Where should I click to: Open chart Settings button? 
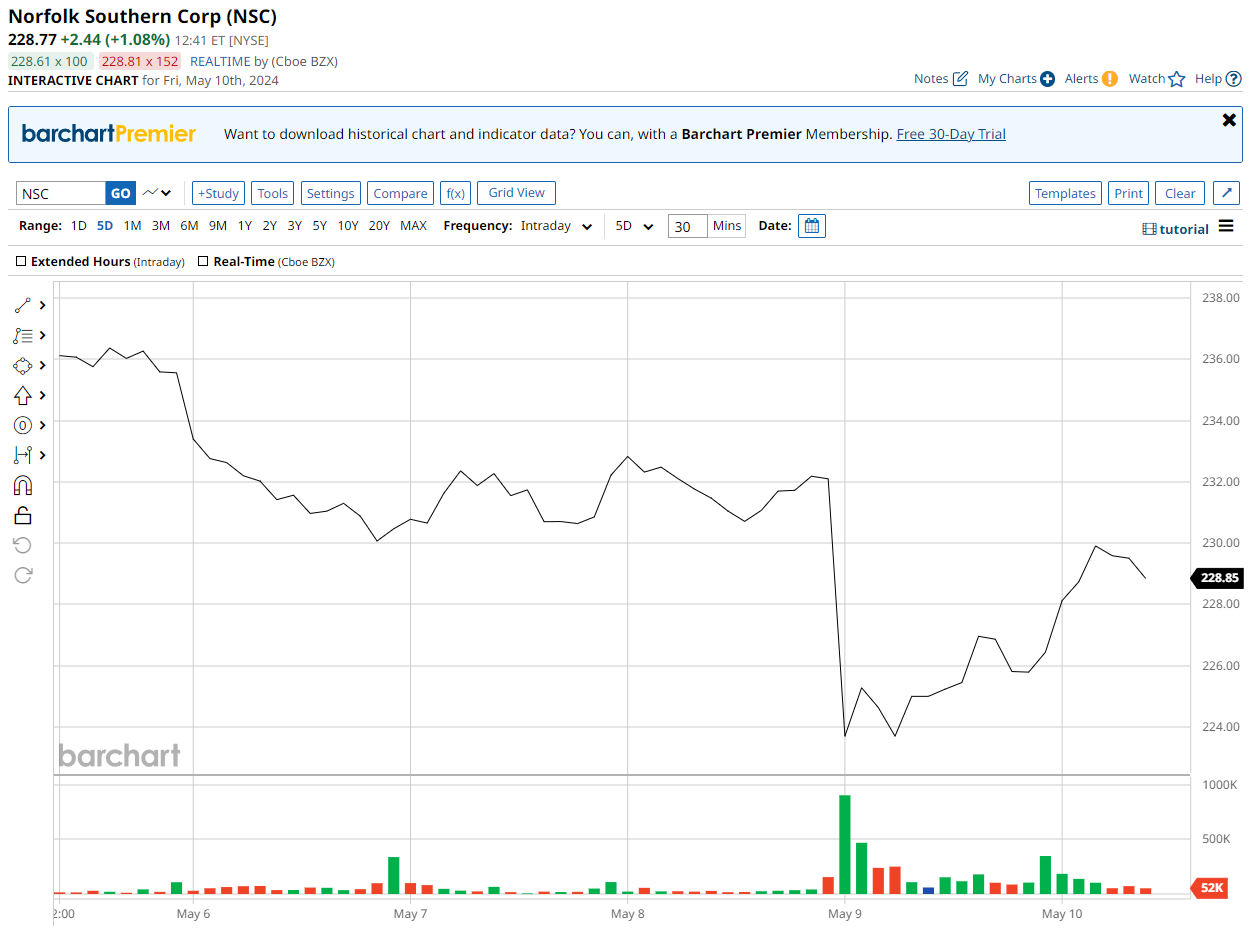(330, 193)
